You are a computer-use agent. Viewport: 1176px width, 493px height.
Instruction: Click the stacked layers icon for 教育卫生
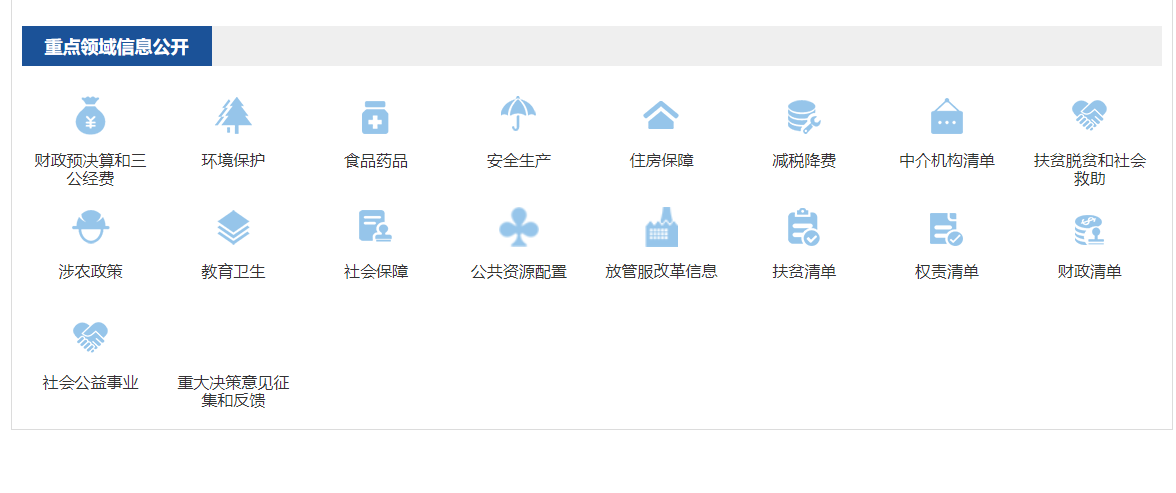click(233, 227)
